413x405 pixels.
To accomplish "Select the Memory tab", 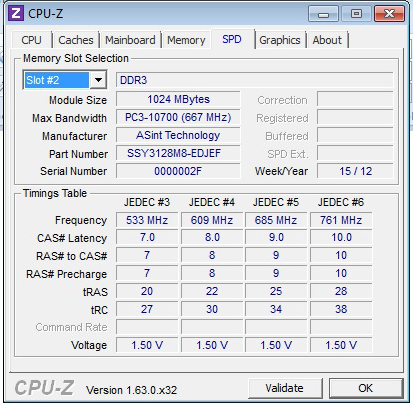I will [x=186, y=40].
